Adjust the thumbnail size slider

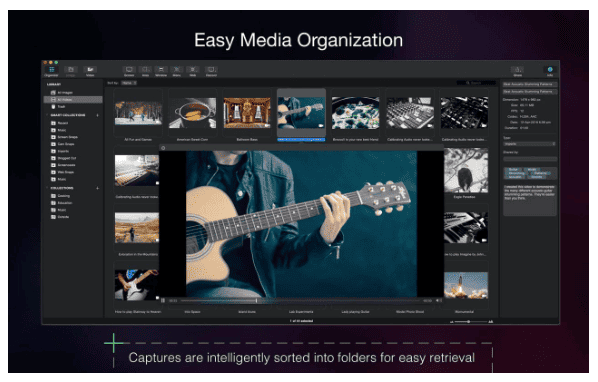[470, 322]
